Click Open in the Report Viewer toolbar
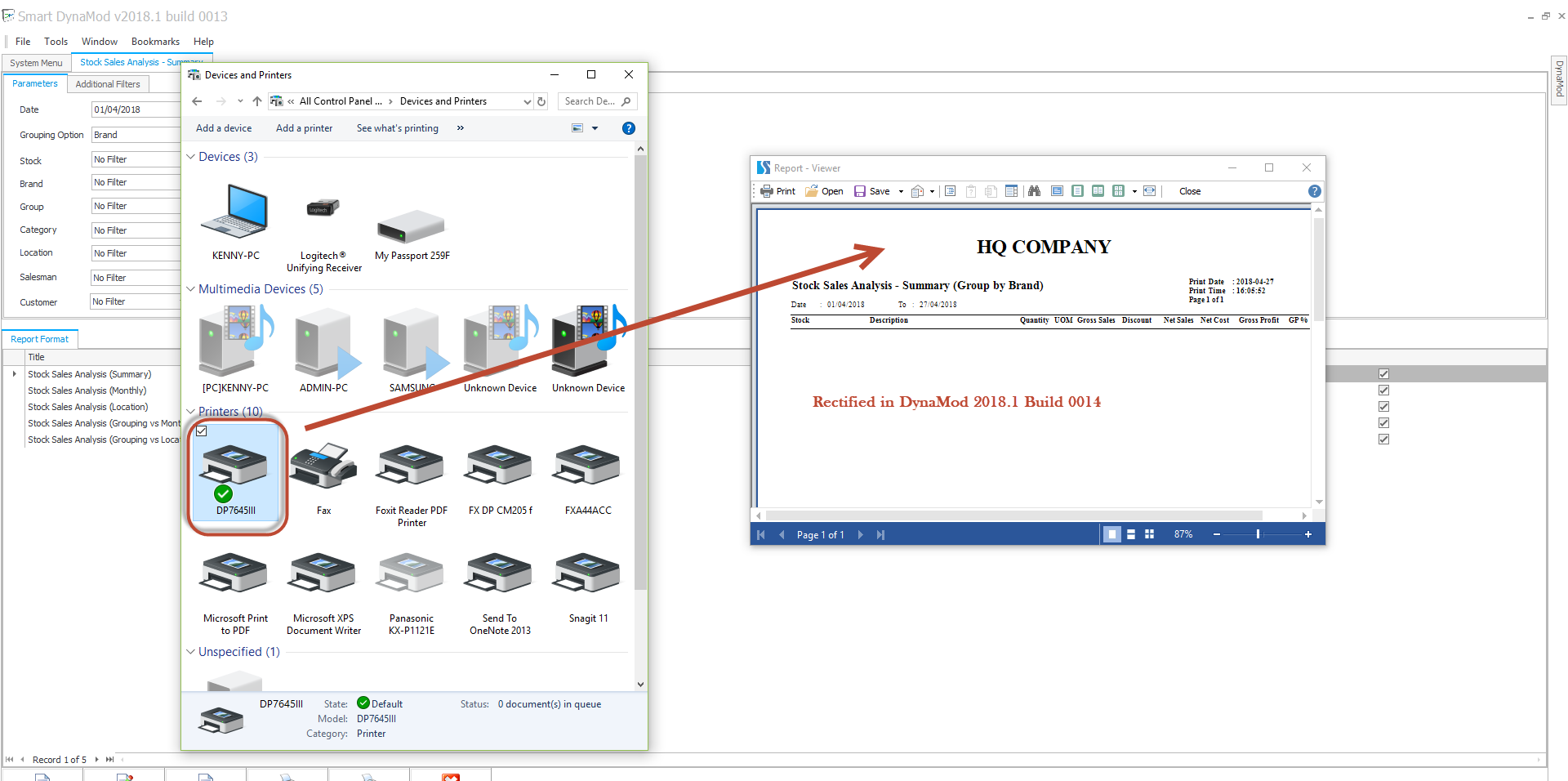 [x=824, y=191]
